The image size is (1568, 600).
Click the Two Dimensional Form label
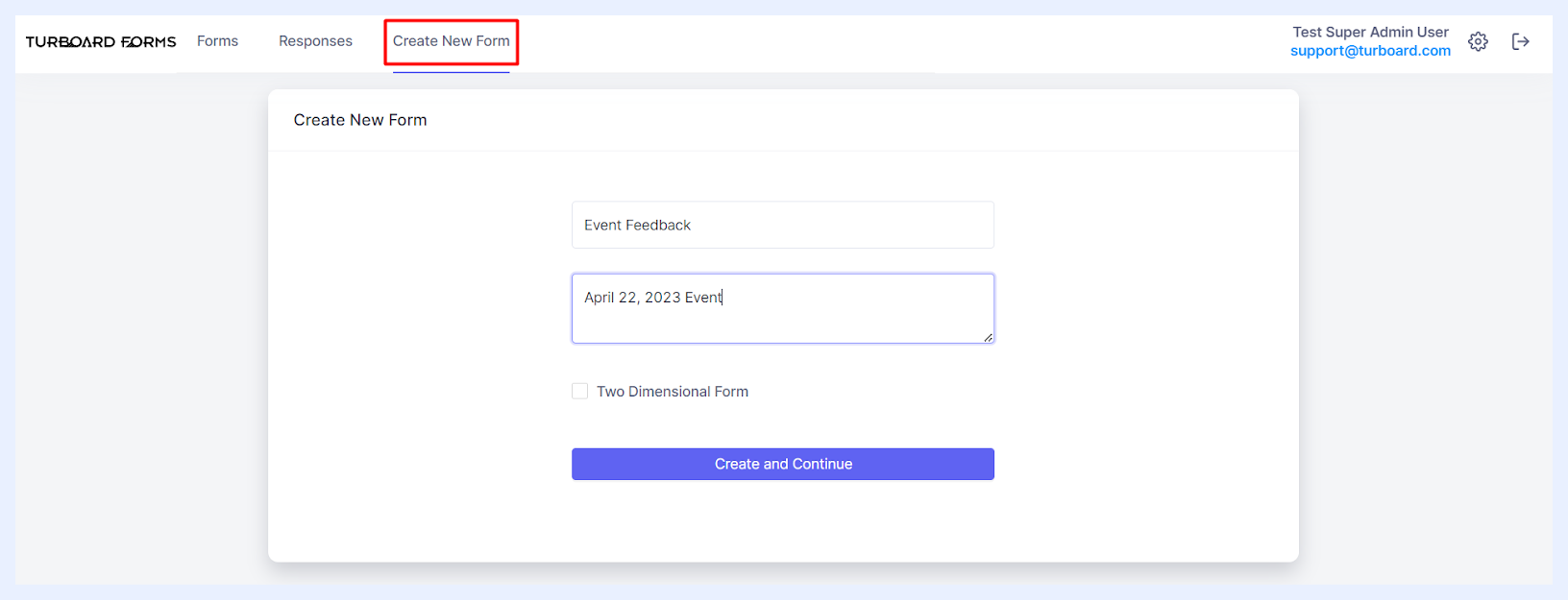coord(673,392)
